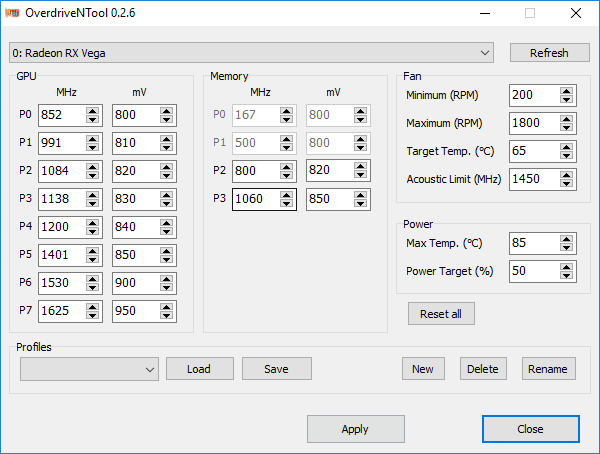Click the OverdriveNTool title bar icon
The width and height of the screenshot is (600, 454).
pyautogui.click(x=12, y=13)
